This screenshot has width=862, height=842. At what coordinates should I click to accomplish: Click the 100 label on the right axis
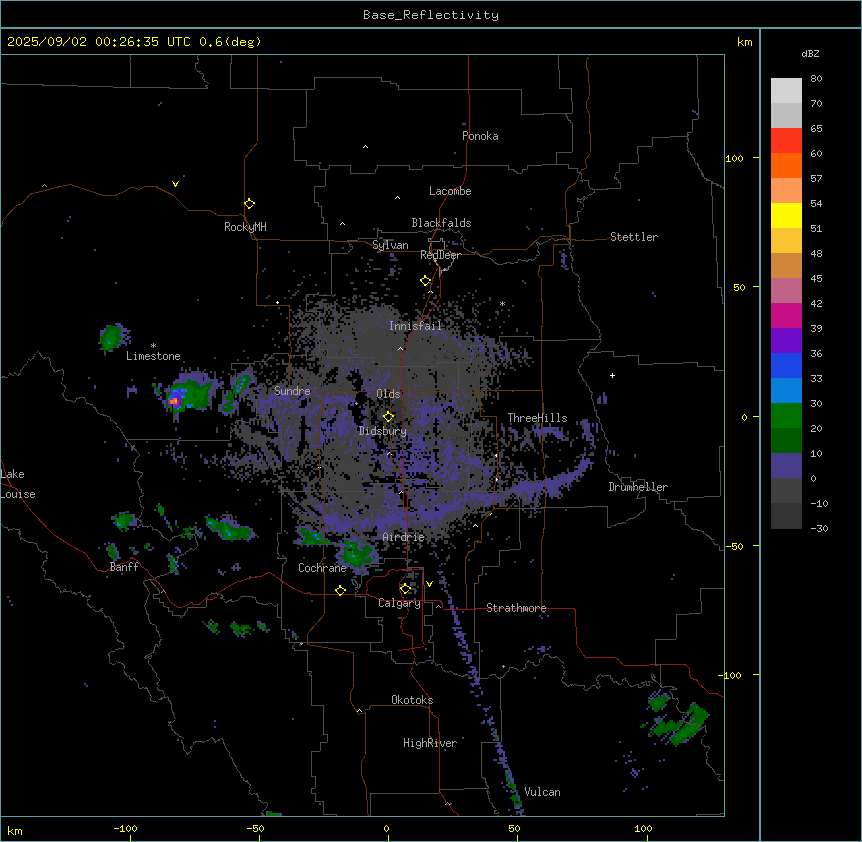tap(734, 158)
